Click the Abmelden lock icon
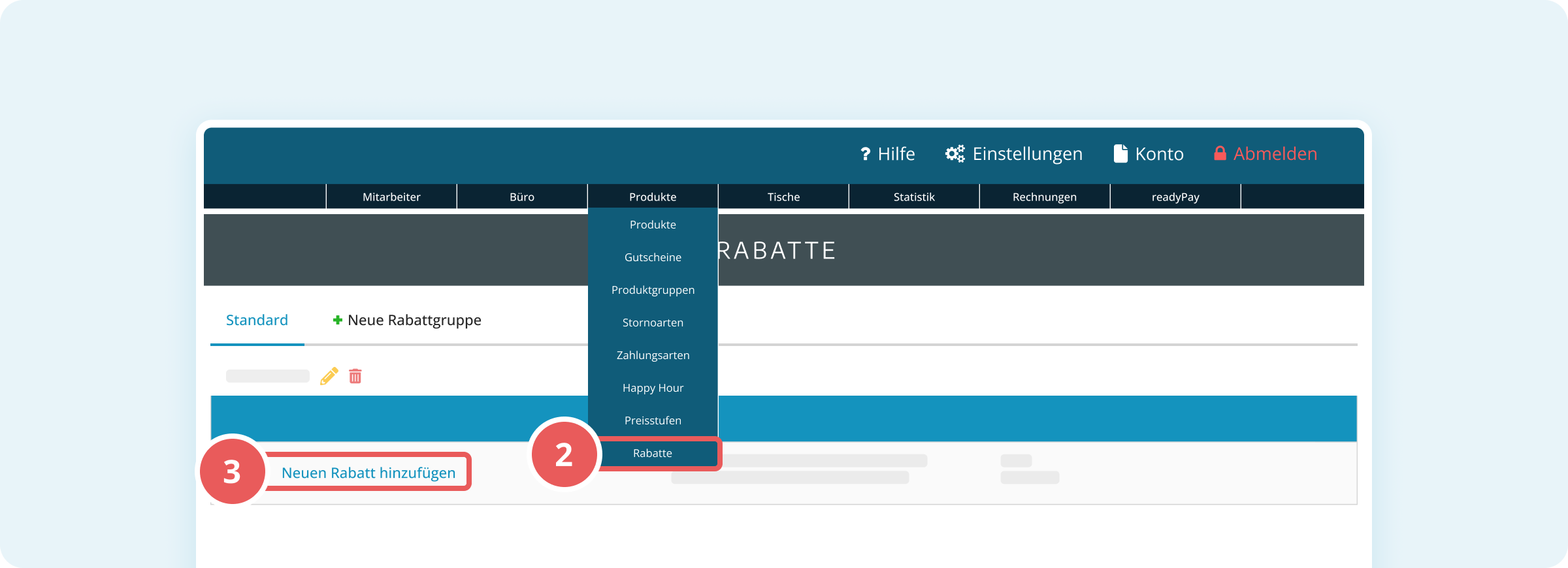1568x568 pixels. click(1220, 153)
